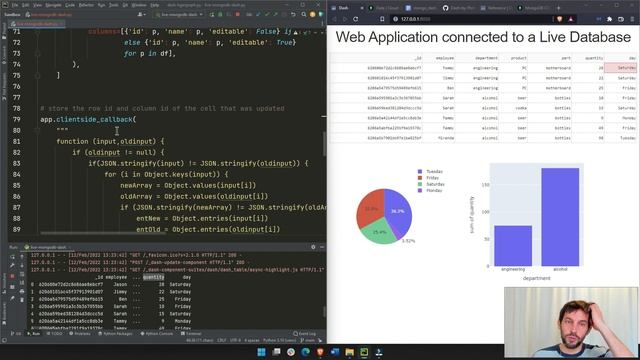
Task: Open the View menu in PyCharm
Action: (x=37, y=5)
